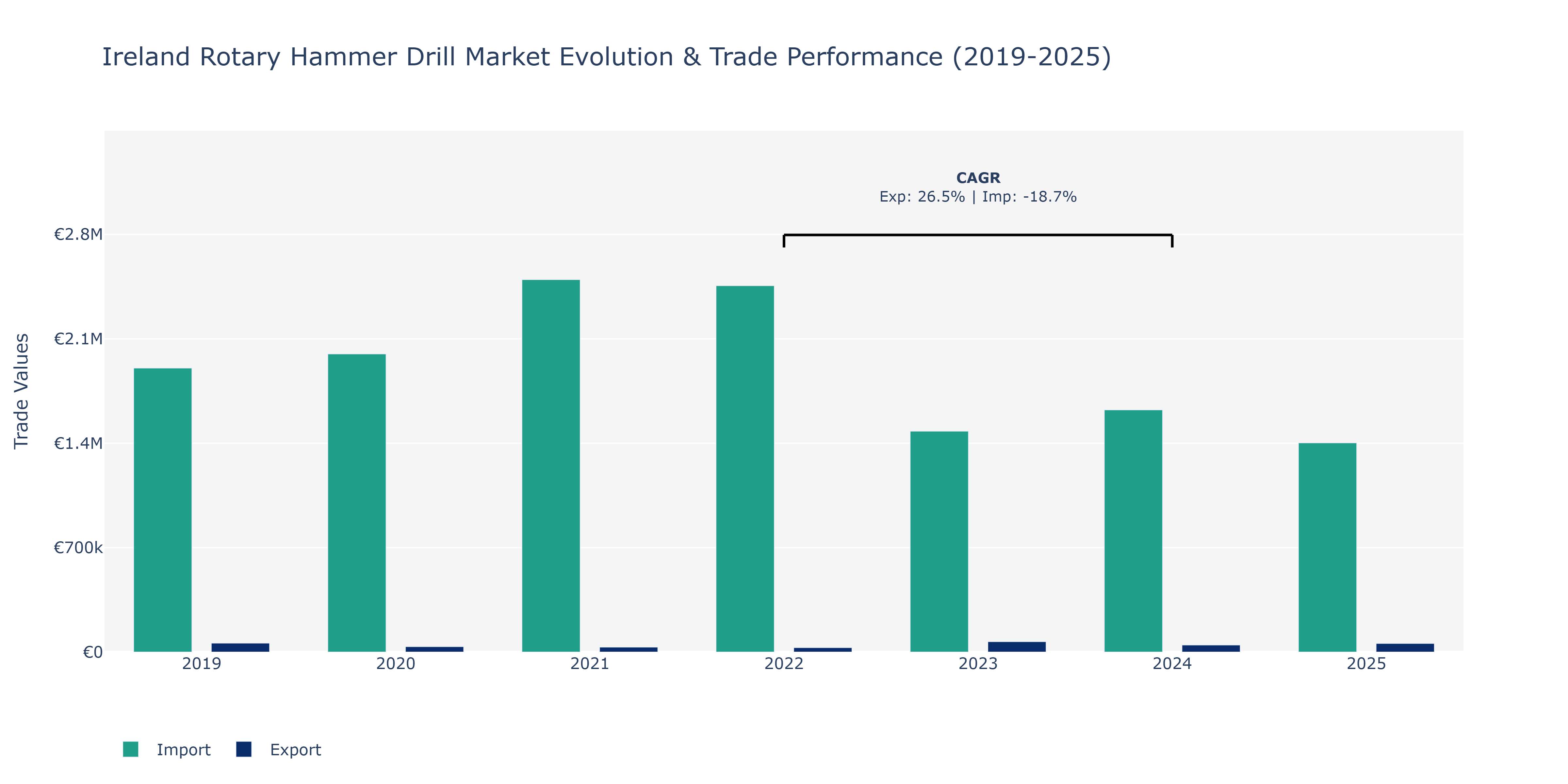The height and width of the screenshot is (784, 1568).
Task: Select the 2019 Import bar
Action: coord(163,510)
